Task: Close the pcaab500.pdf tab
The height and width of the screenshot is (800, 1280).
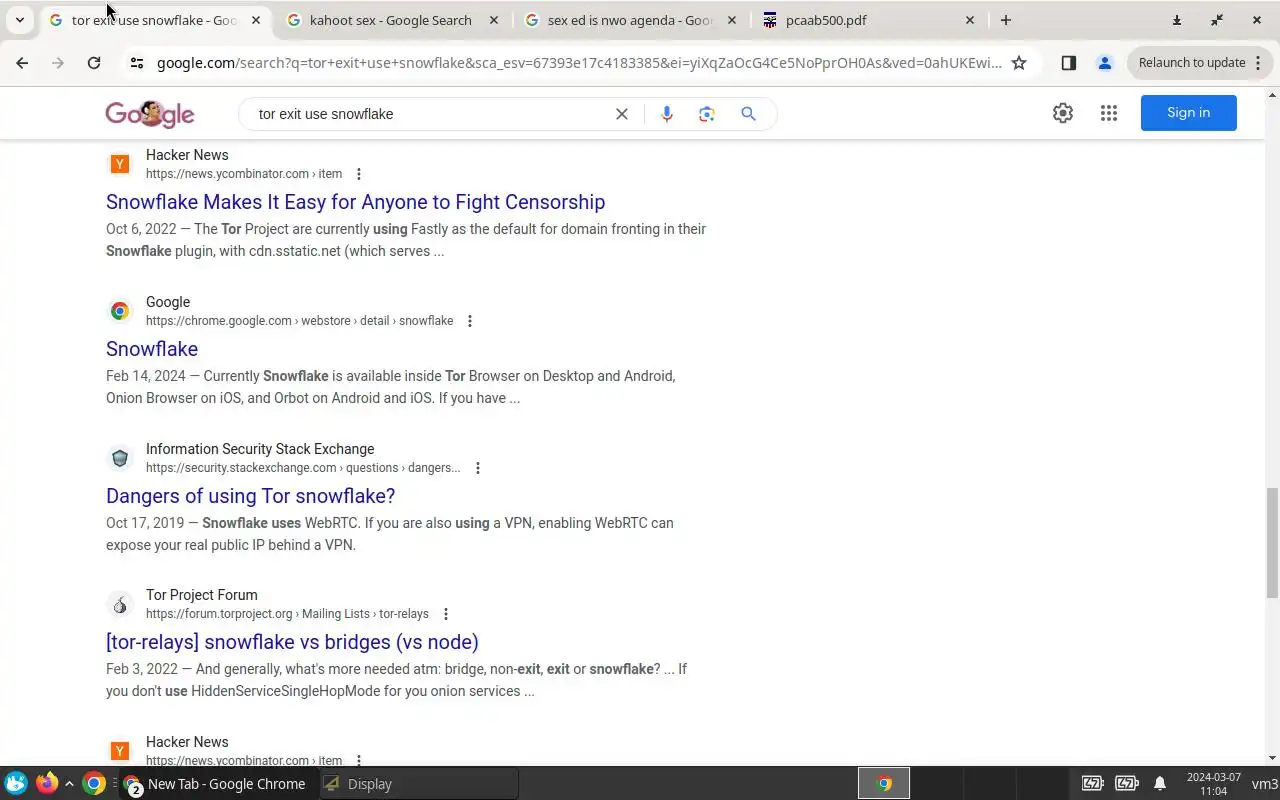Action: click(969, 20)
